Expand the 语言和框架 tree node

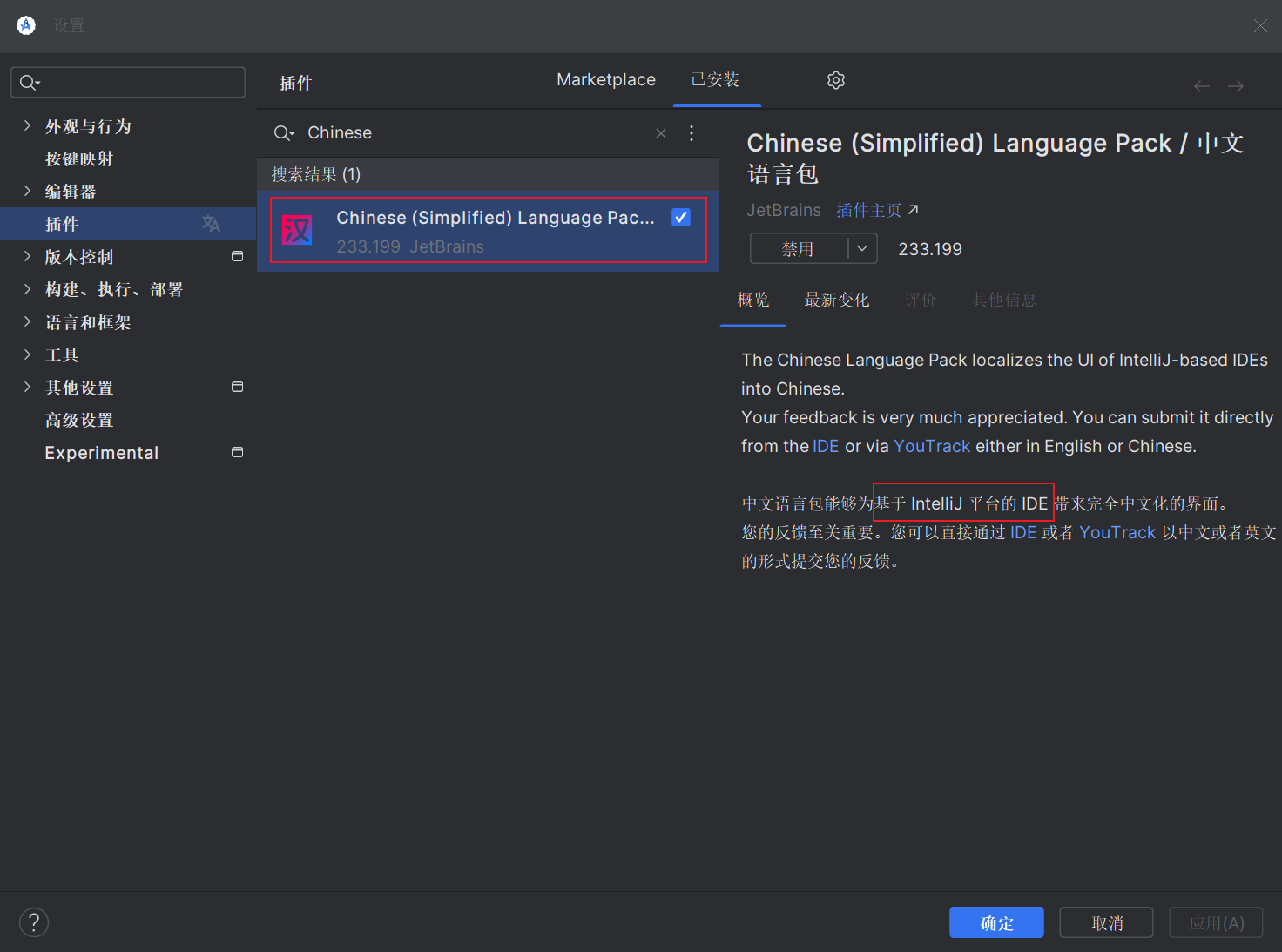[x=27, y=322]
